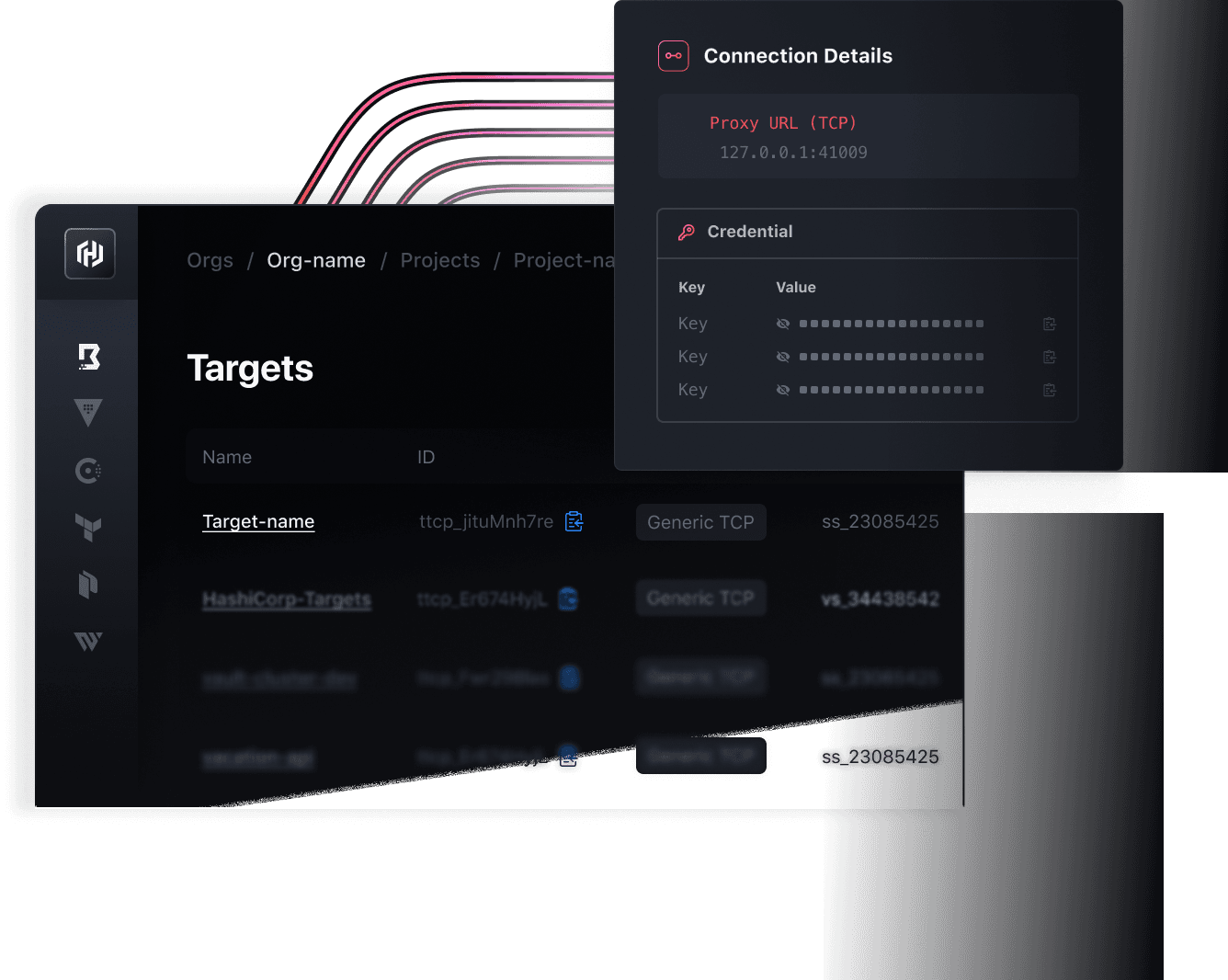Copy the ttcp_jituMnh7re target ID
Screen dimensions: 1228x980
(x=574, y=521)
